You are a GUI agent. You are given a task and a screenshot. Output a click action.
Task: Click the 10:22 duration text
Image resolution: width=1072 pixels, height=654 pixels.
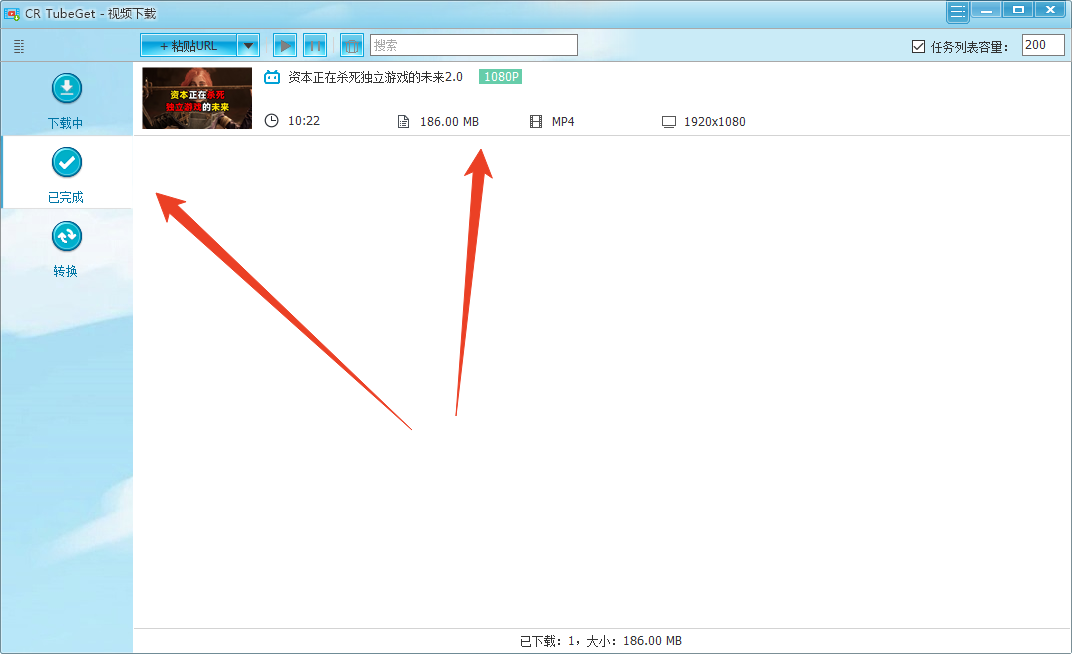point(304,121)
